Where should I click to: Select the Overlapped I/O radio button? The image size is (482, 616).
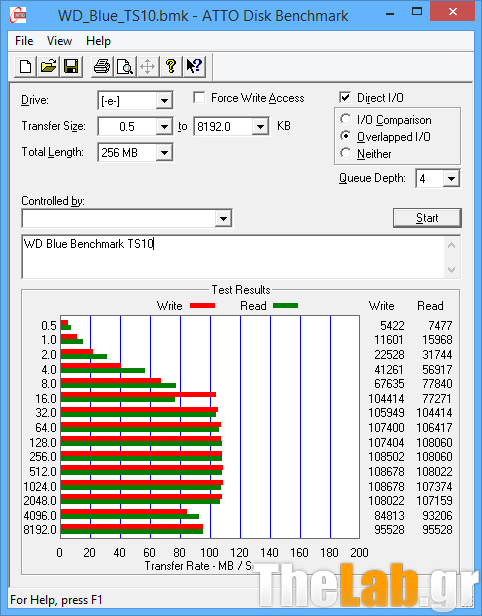[x=346, y=136]
